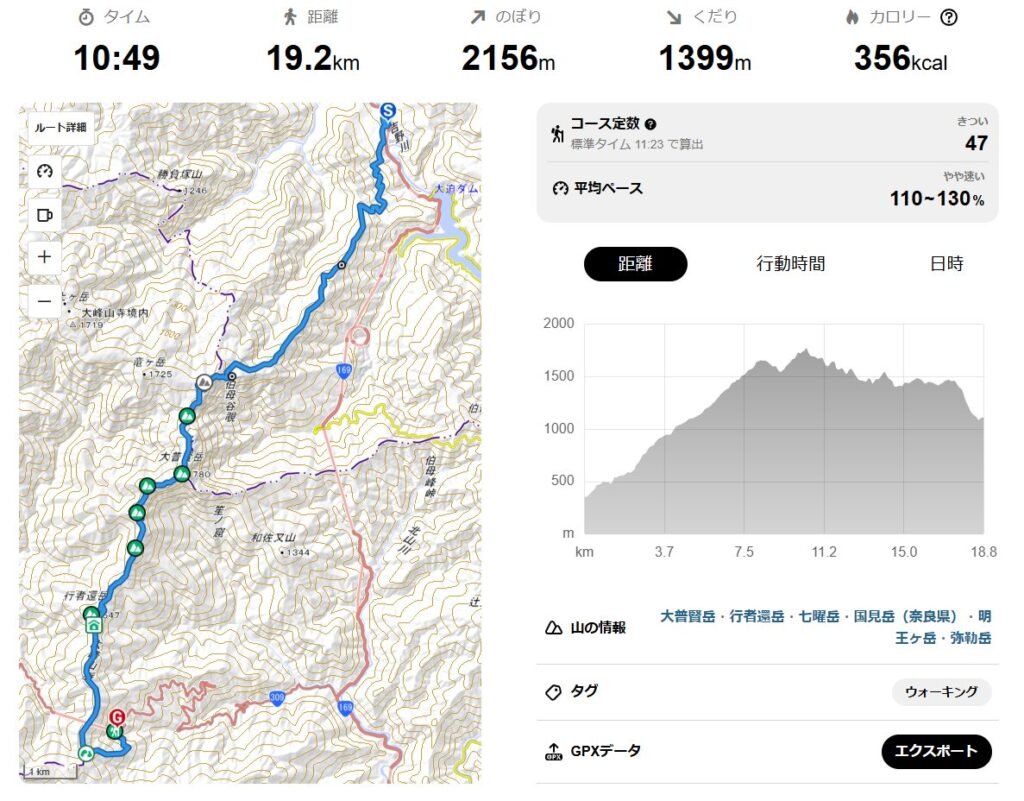Open the ルート詳細 panel
This screenshot has width=1024, height=801.
[x=61, y=127]
